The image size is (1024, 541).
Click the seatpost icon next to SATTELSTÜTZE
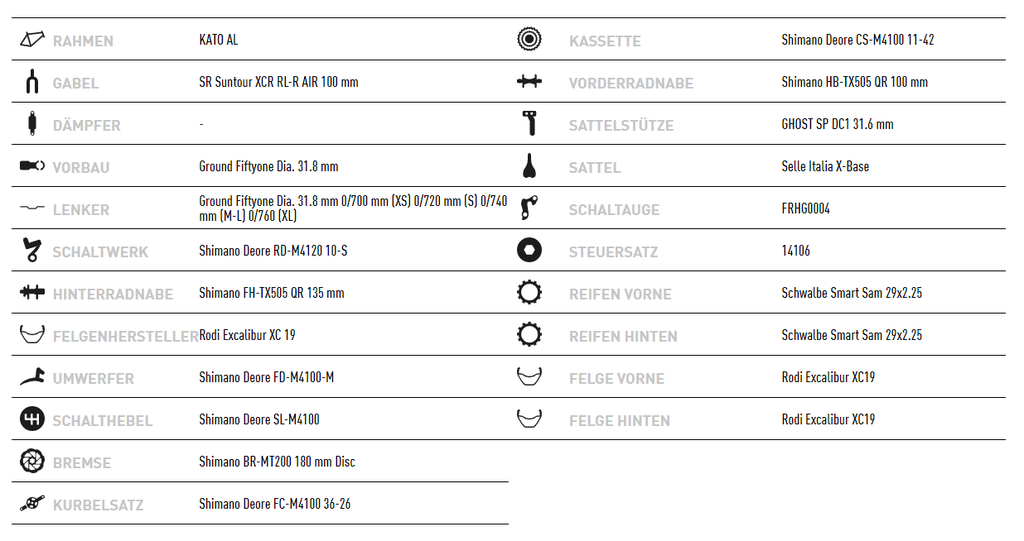click(x=529, y=123)
